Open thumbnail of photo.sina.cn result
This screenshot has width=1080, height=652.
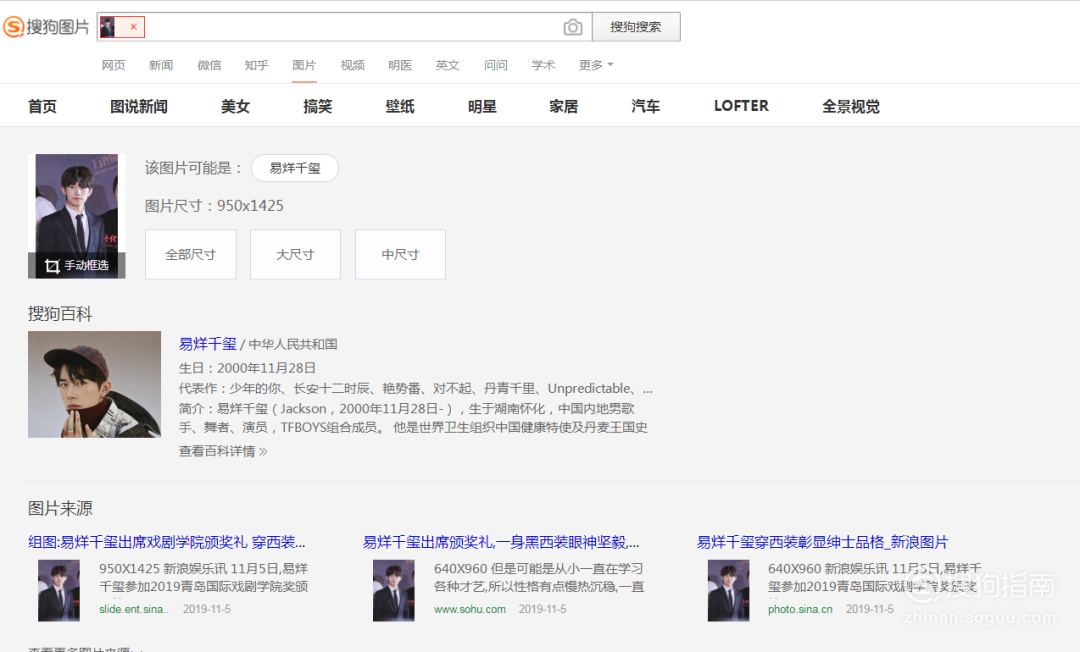tap(729, 591)
